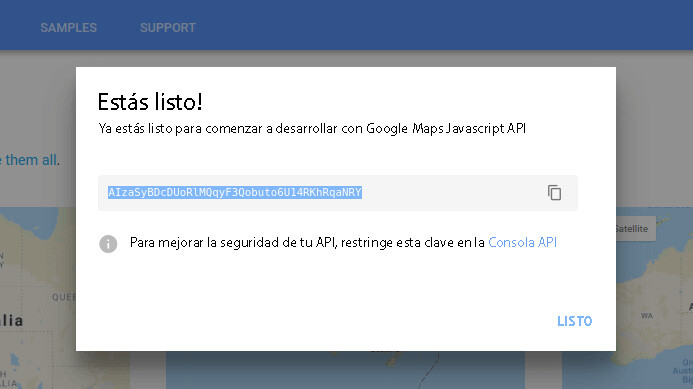Copy the API key with the copy icon

[554, 193]
